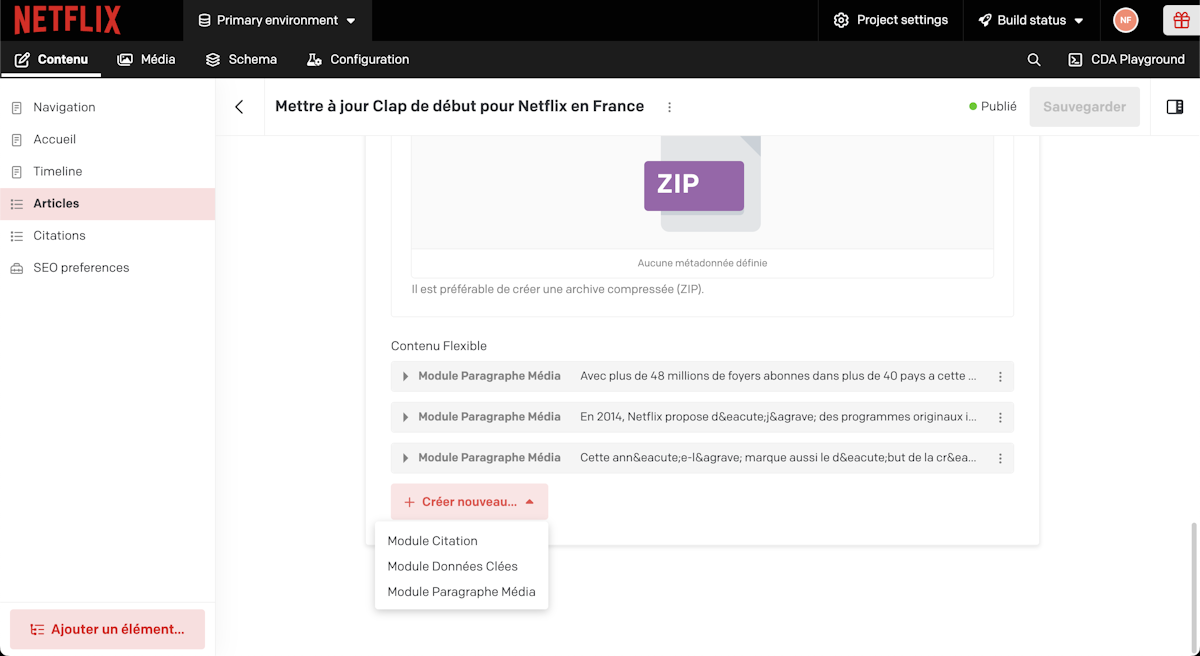The image size is (1200, 656).
Task: Collapse the Créer nouveau dropdown
Action: click(469, 502)
